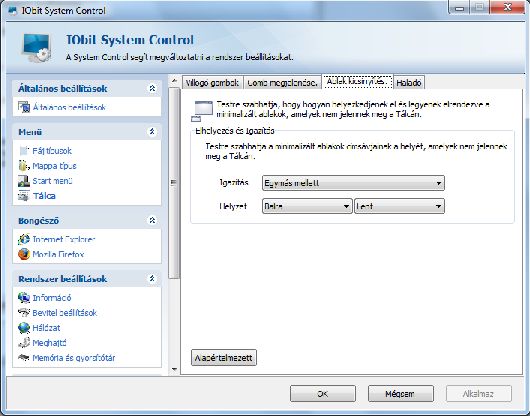Select the Ablak kicsinyítés tab
Image resolution: width=530 pixels, height=416 pixels.
pyautogui.click(x=357, y=81)
